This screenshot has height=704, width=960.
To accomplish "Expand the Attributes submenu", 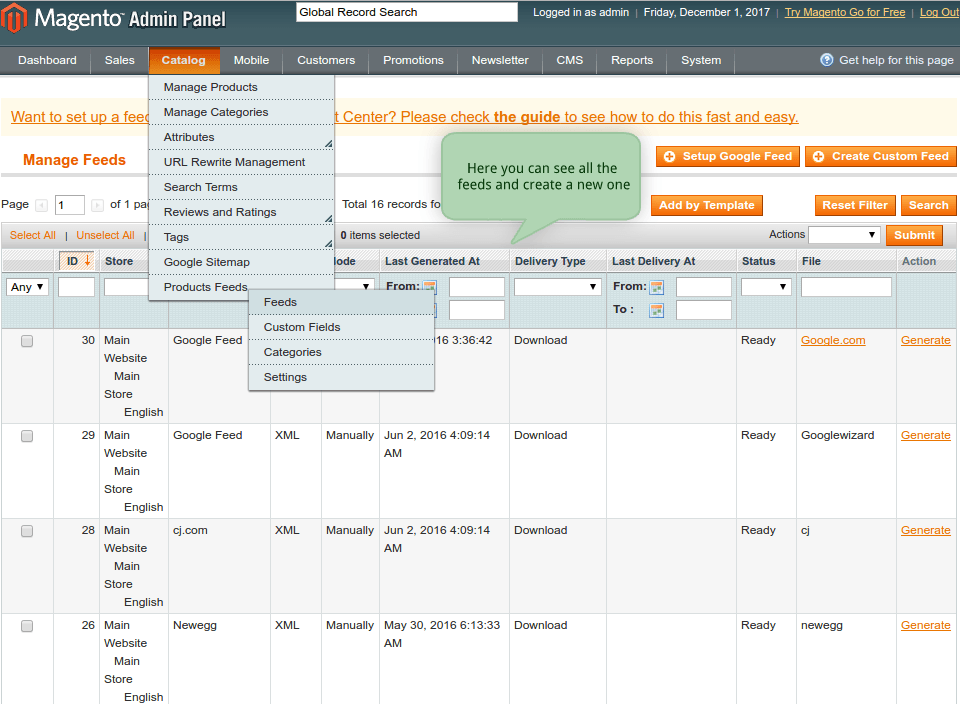I will 241,137.
